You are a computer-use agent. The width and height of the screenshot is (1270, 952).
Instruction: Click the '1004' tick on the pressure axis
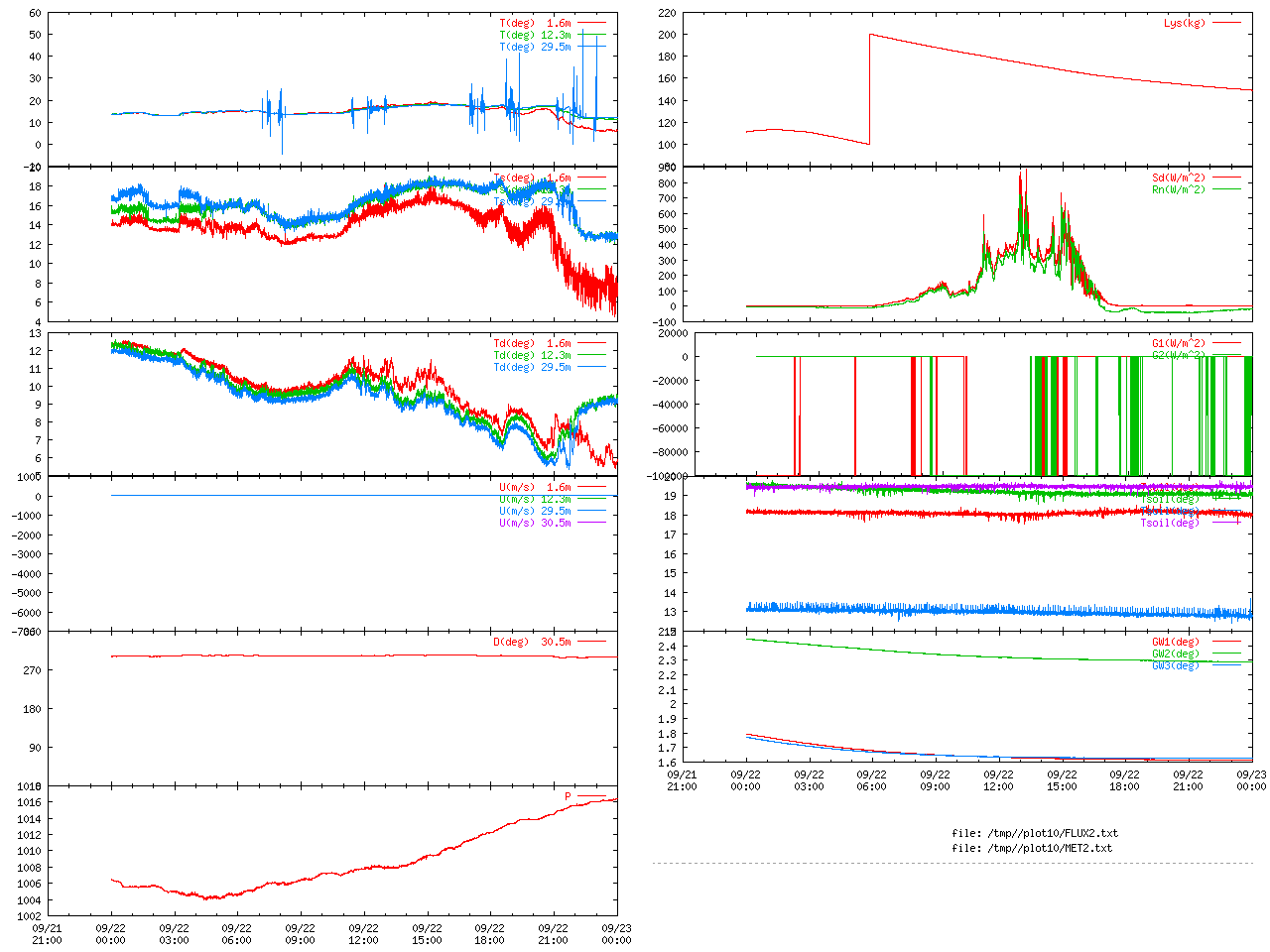coord(30,899)
